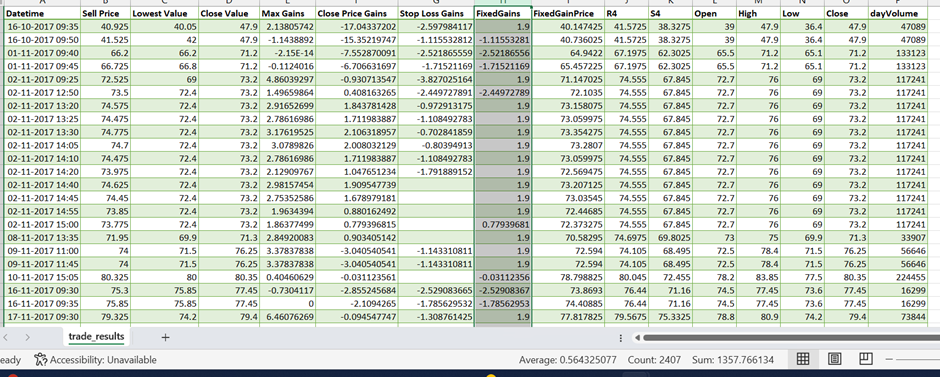
Task: Select the Datetime header cell
Action: pos(42,13)
